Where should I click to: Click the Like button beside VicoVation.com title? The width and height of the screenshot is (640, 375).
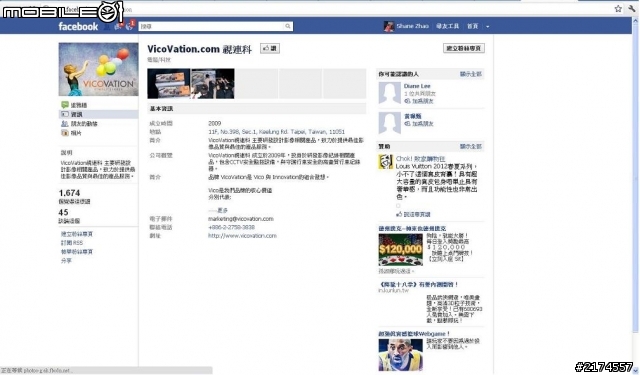pyautogui.click(x=270, y=49)
